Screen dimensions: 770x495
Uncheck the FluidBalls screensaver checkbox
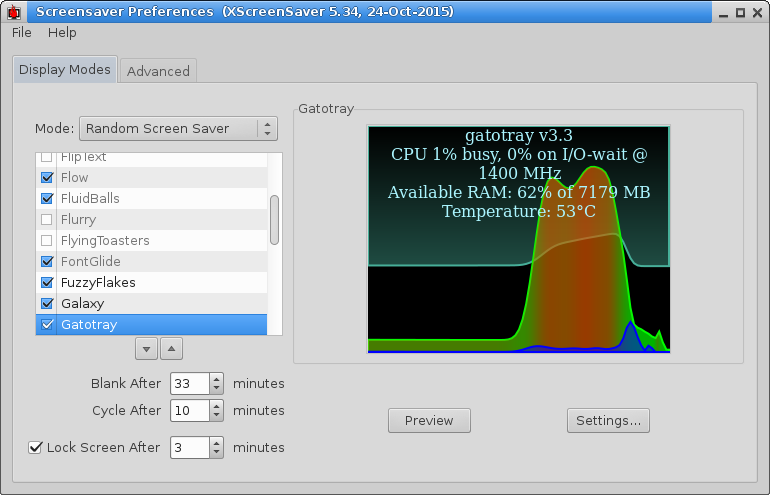(x=47, y=198)
